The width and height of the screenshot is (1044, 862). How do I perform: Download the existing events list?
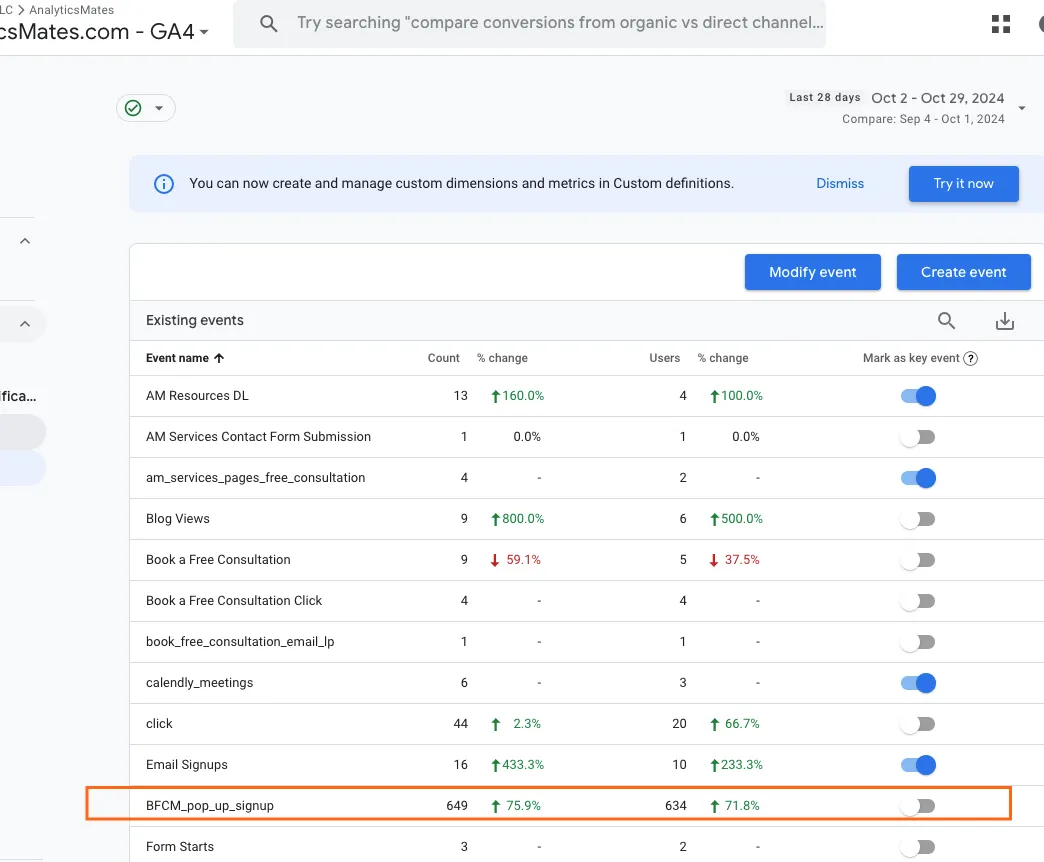[x=1005, y=321]
